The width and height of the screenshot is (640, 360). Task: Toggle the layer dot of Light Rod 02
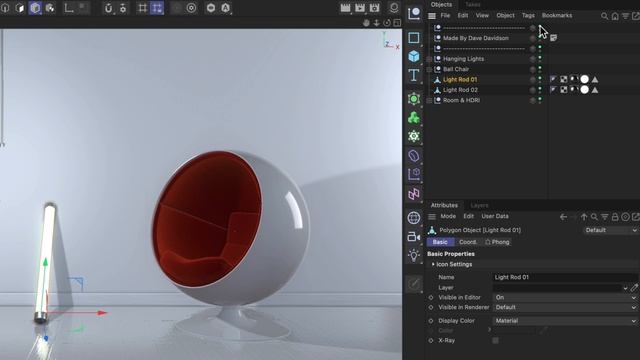click(x=533, y=90)
